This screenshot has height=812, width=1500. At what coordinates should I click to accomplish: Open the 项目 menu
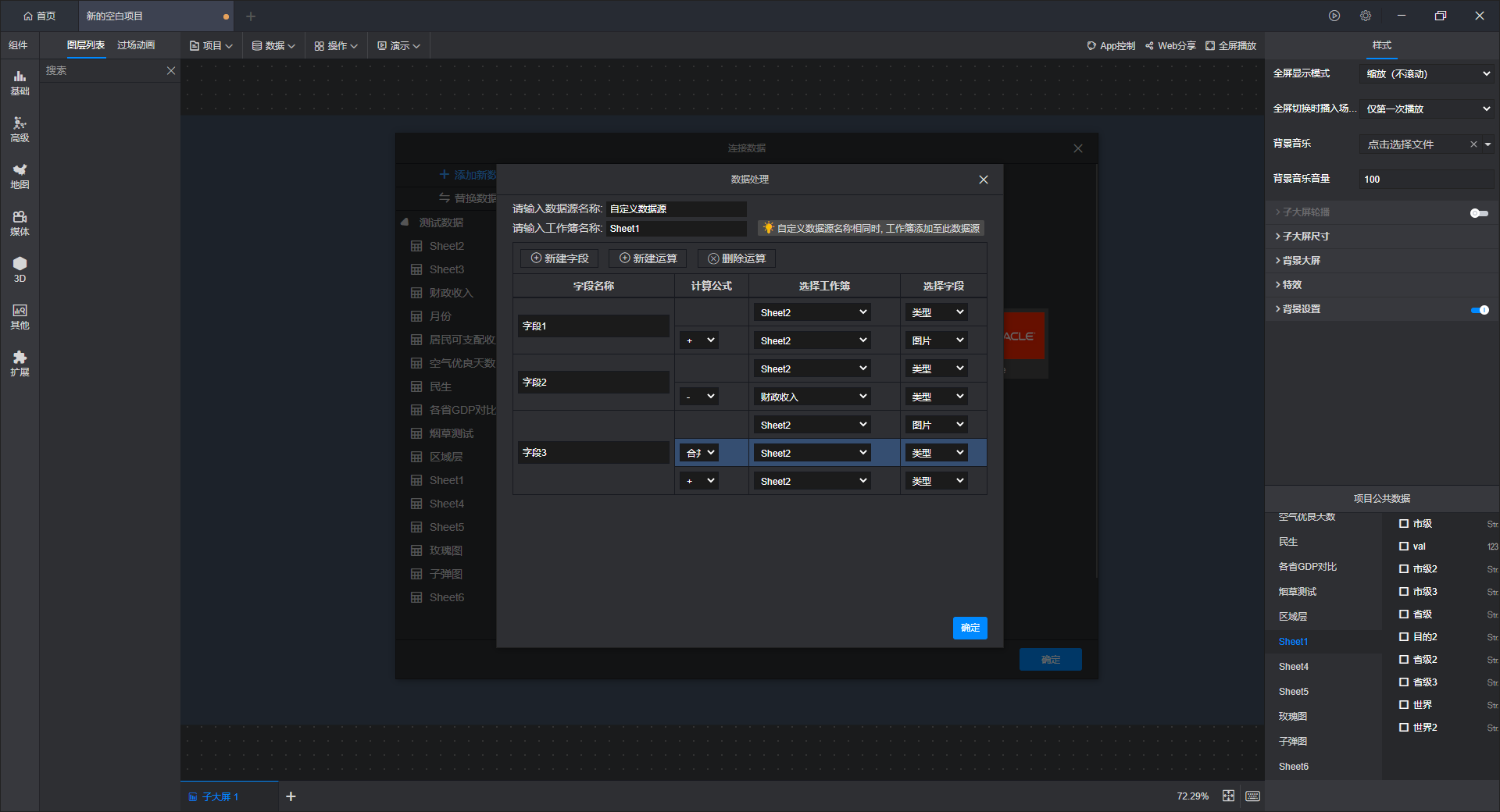click(211, 46)
